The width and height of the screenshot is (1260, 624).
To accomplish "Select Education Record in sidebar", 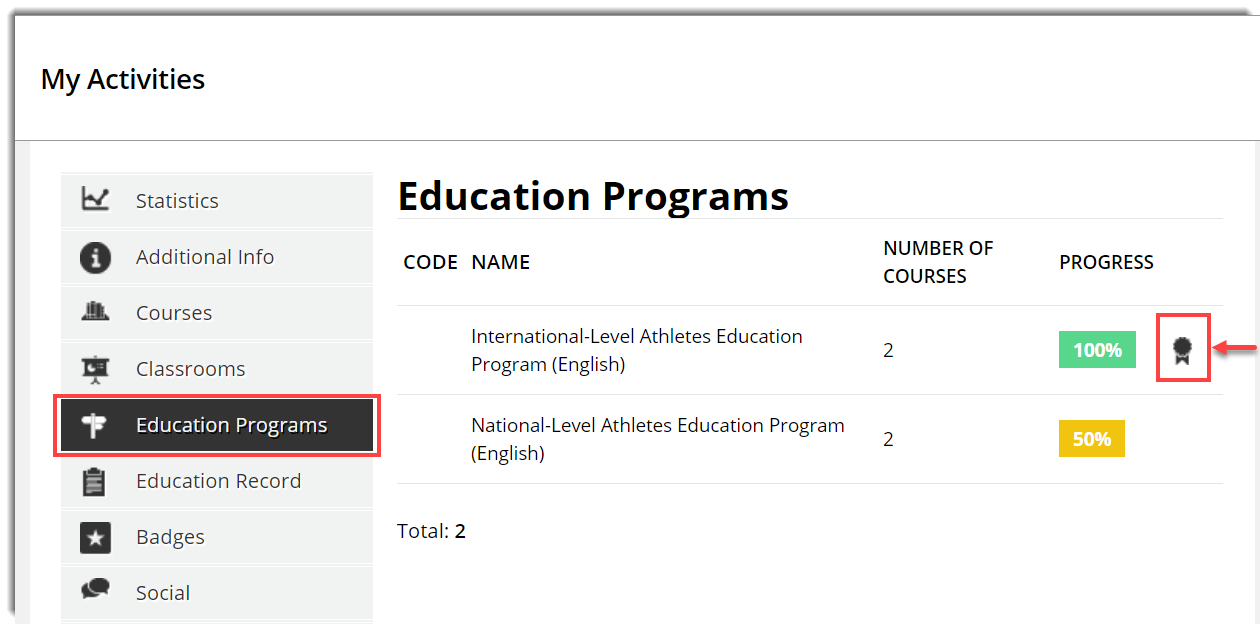I will 216,481.
